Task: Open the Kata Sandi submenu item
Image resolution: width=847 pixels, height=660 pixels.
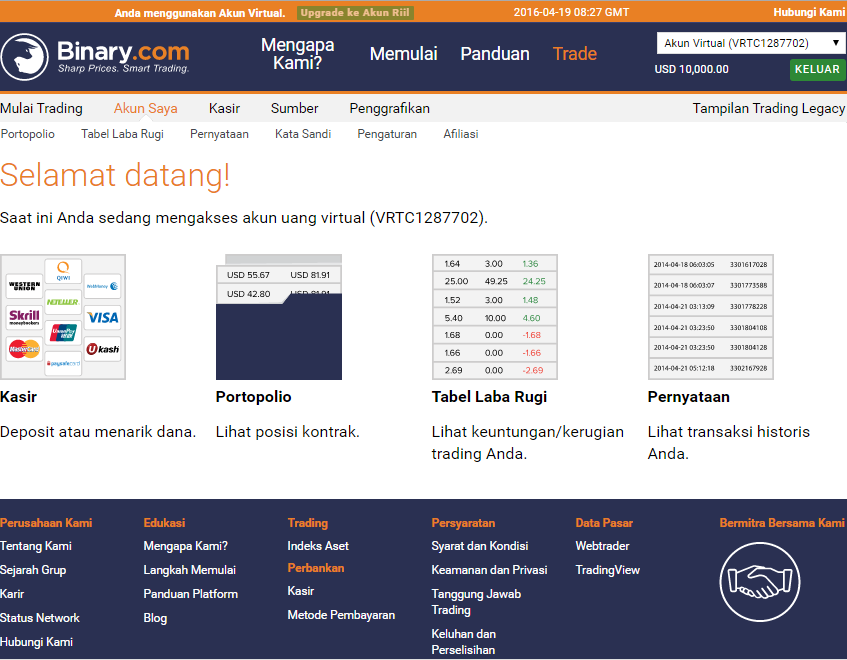Action: [x=303, y=134]
